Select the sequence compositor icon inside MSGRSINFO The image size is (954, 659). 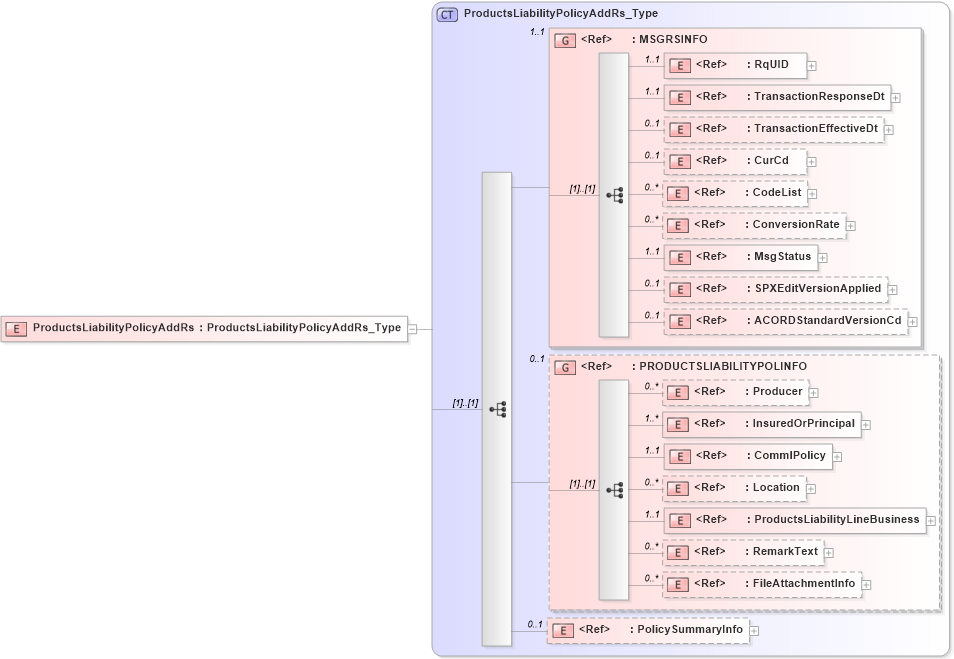617,194
